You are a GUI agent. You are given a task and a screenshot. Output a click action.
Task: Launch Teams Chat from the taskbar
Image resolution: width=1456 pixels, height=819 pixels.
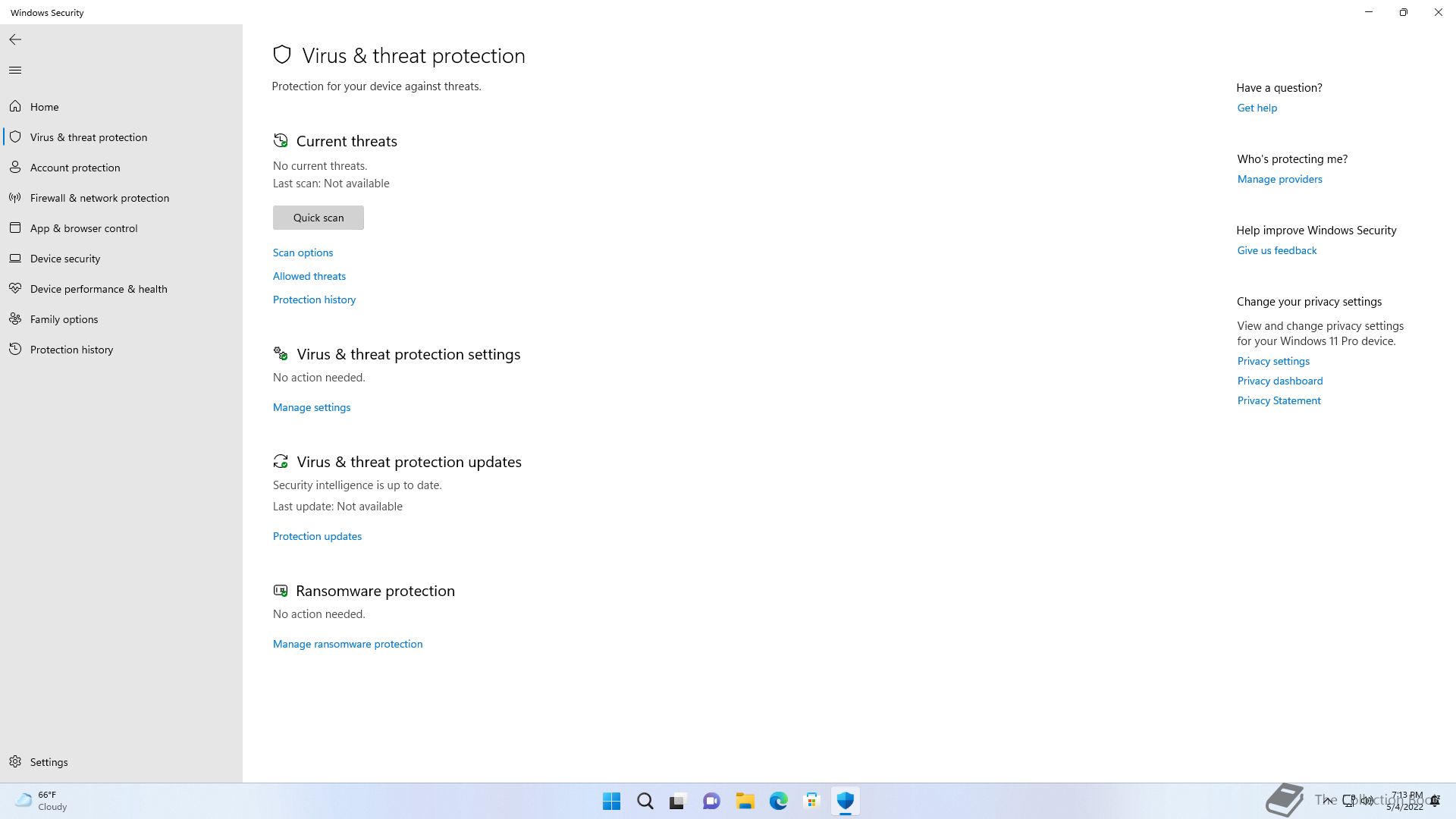(x=711, y=801)
